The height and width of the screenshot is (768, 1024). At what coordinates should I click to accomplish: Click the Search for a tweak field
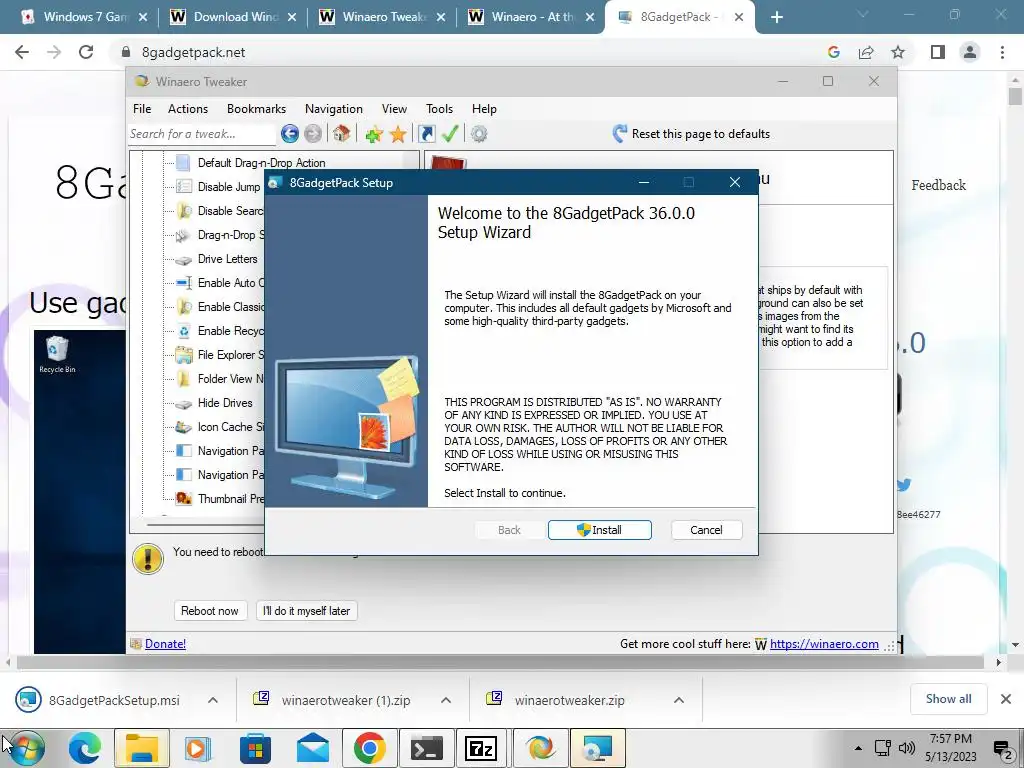[x=202, y=134]
